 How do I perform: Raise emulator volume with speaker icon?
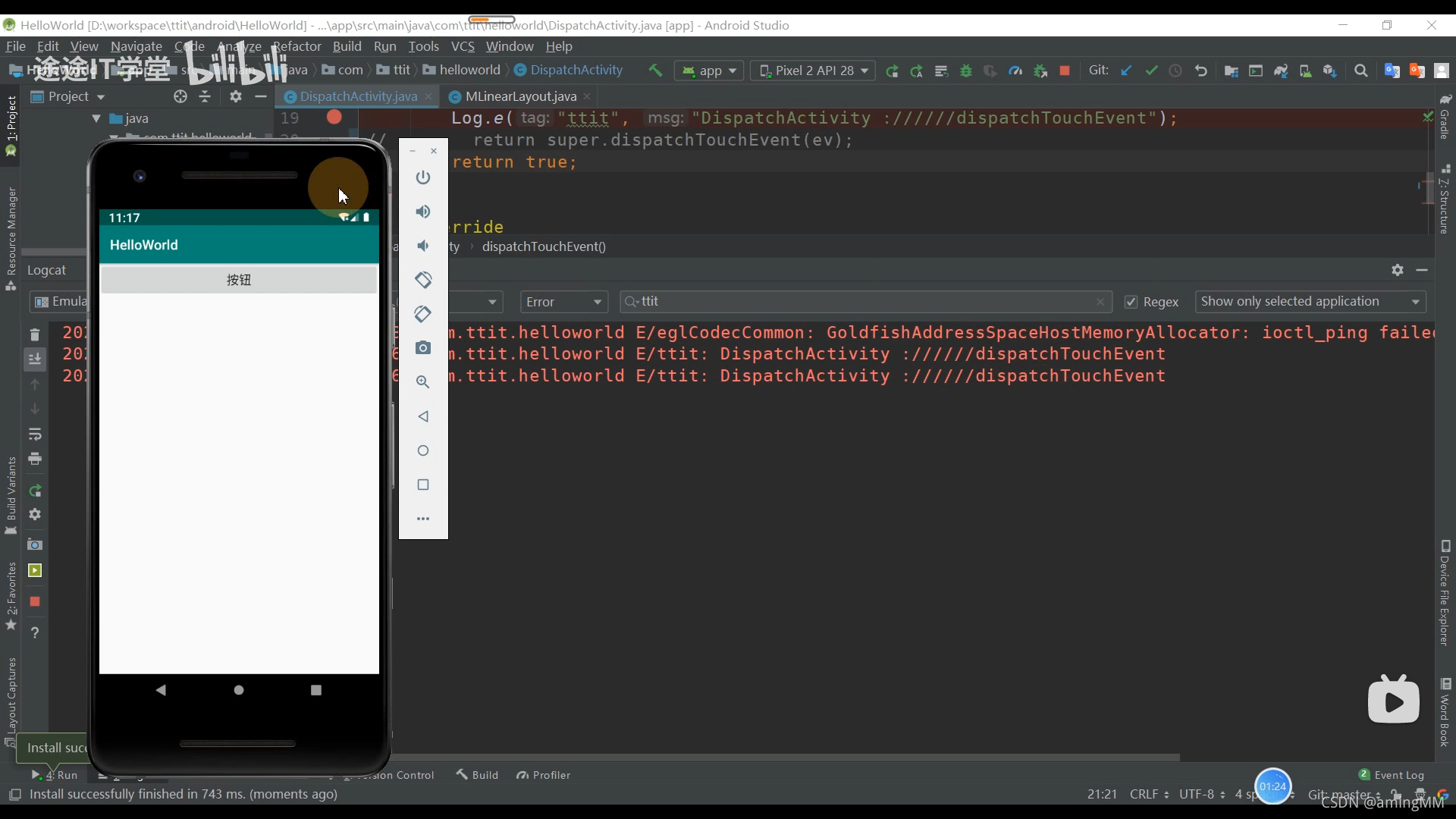(423, 212)
